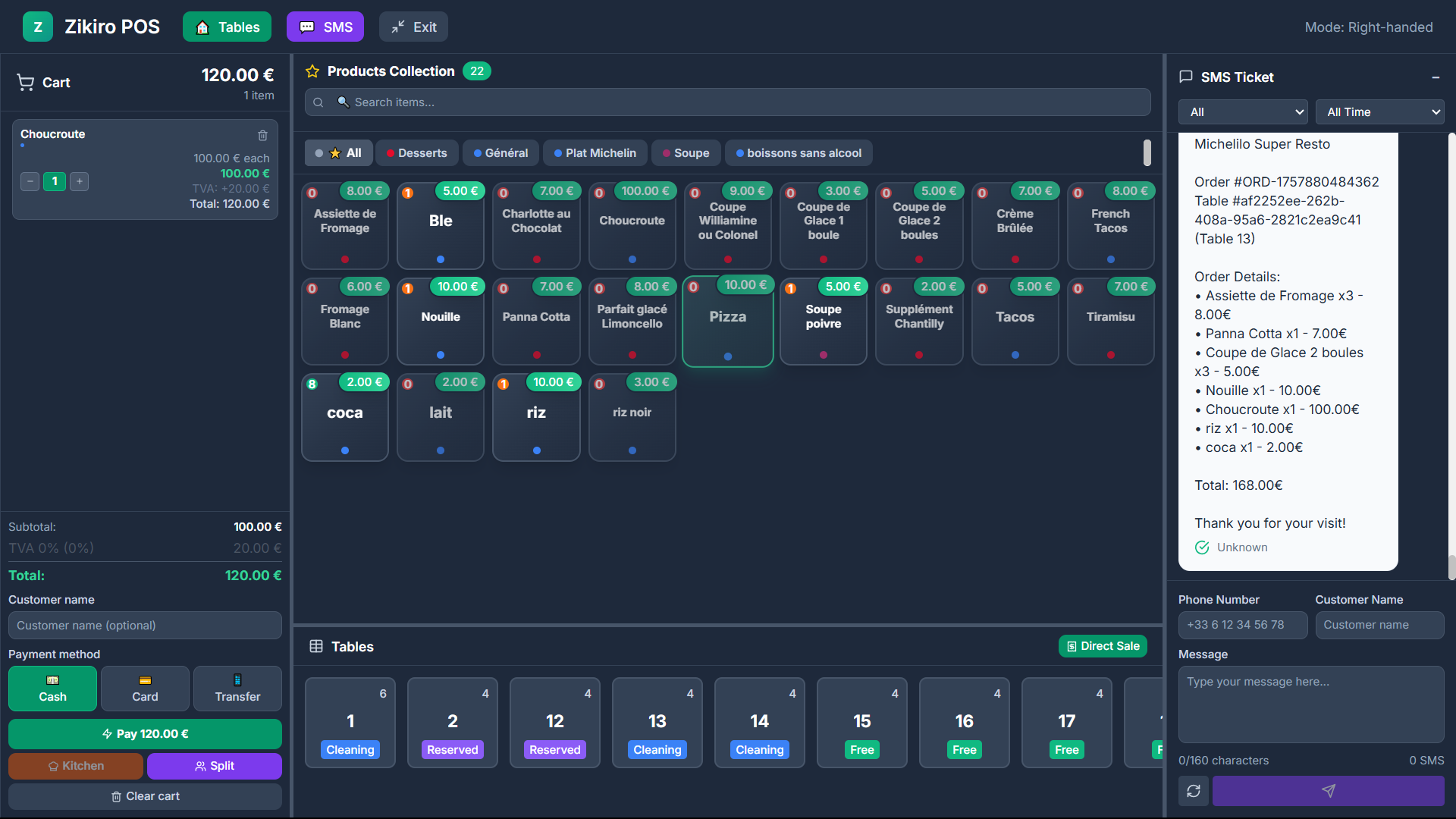Click the SMS Customer name field
The width and height of the screenshot is (1456, 819).
1379,625
